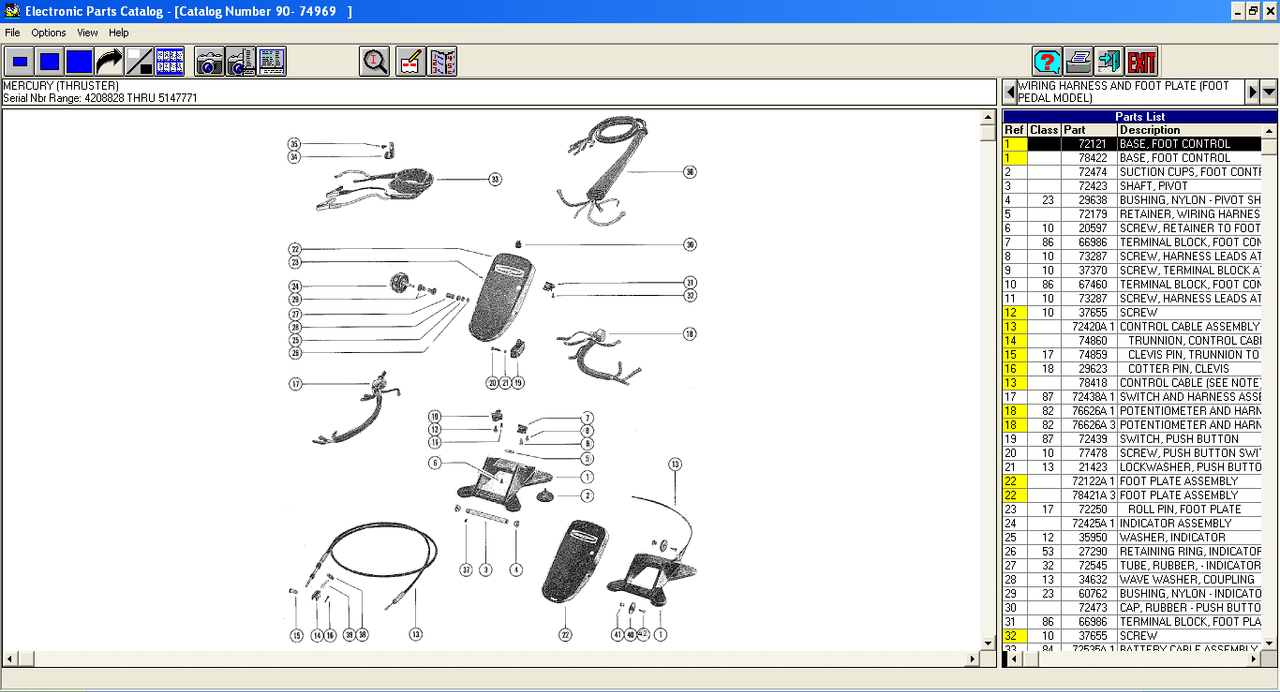Click the Part column header
The width and height of the screenshot is (1280, 692).
click(x=1089, y=130)
